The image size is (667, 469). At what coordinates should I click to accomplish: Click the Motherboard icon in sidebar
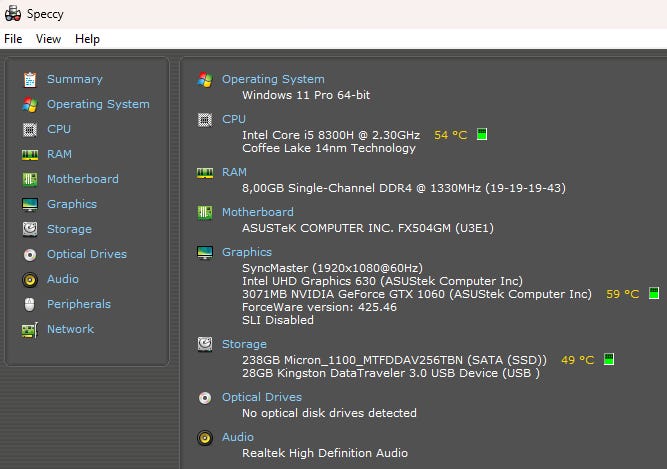click(x=30, y=179)
